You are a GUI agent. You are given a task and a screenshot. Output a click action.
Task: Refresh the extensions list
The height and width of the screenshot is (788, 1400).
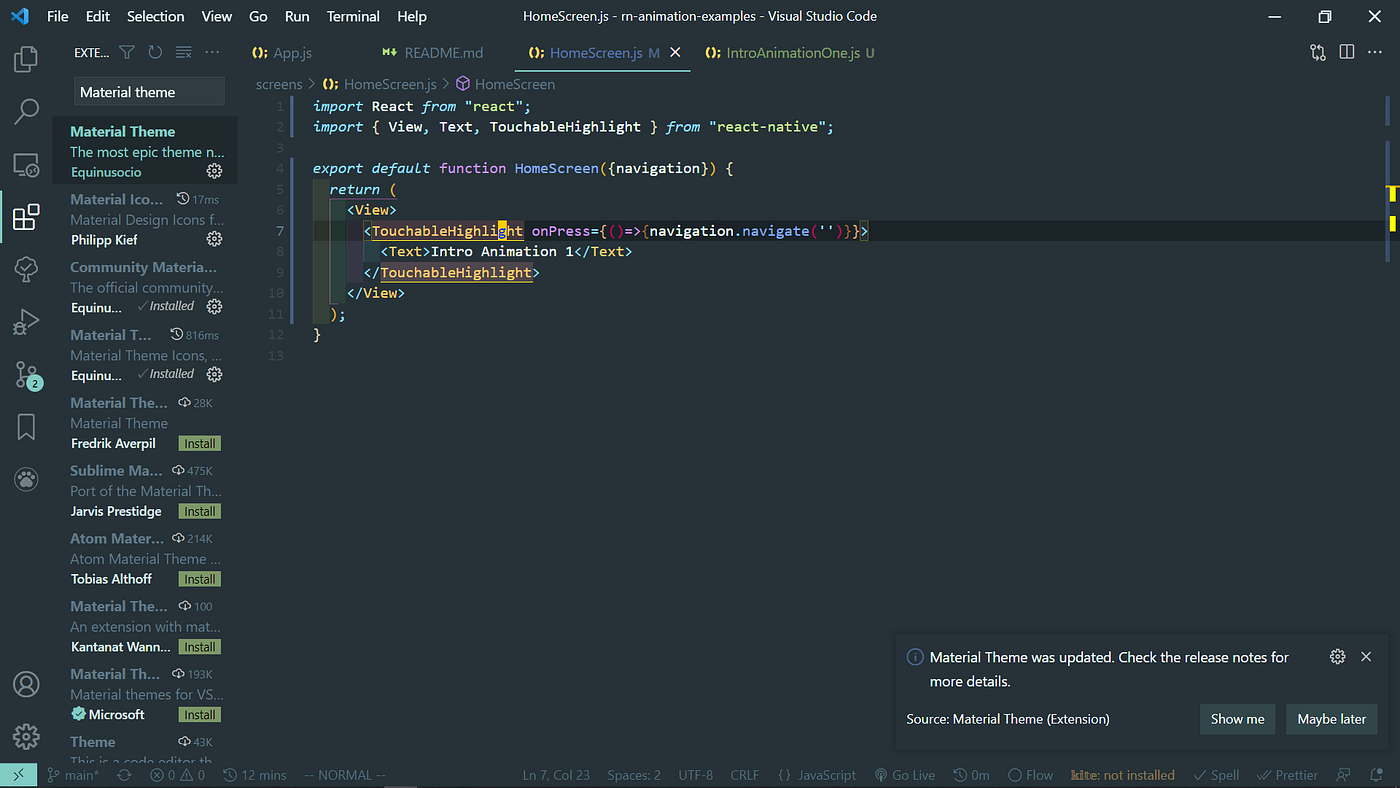[x=155, y=53]
